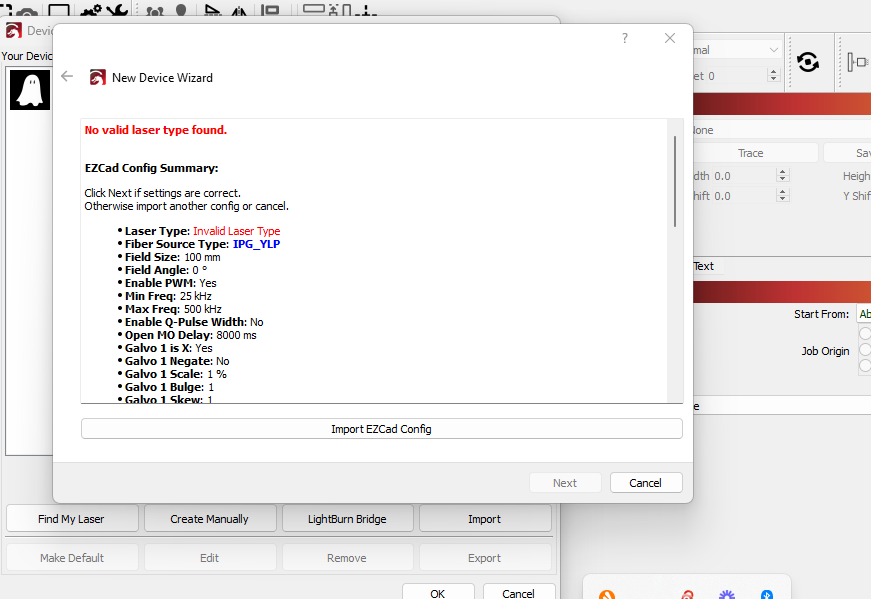Viewport: 871px width, 599px height.
Task: Increase the X Shift 0.0 stepper
Action: click(782, 192)
